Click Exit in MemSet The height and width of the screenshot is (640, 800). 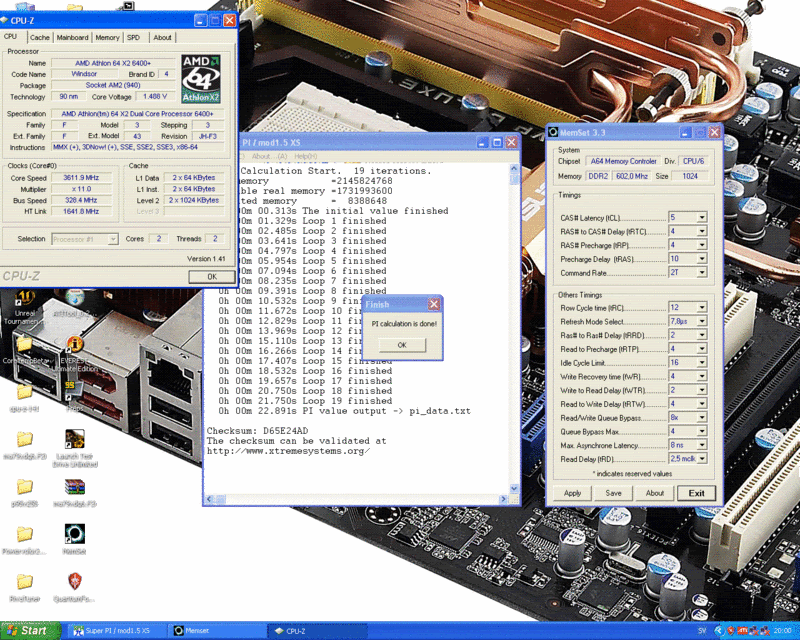click(696, 493)
